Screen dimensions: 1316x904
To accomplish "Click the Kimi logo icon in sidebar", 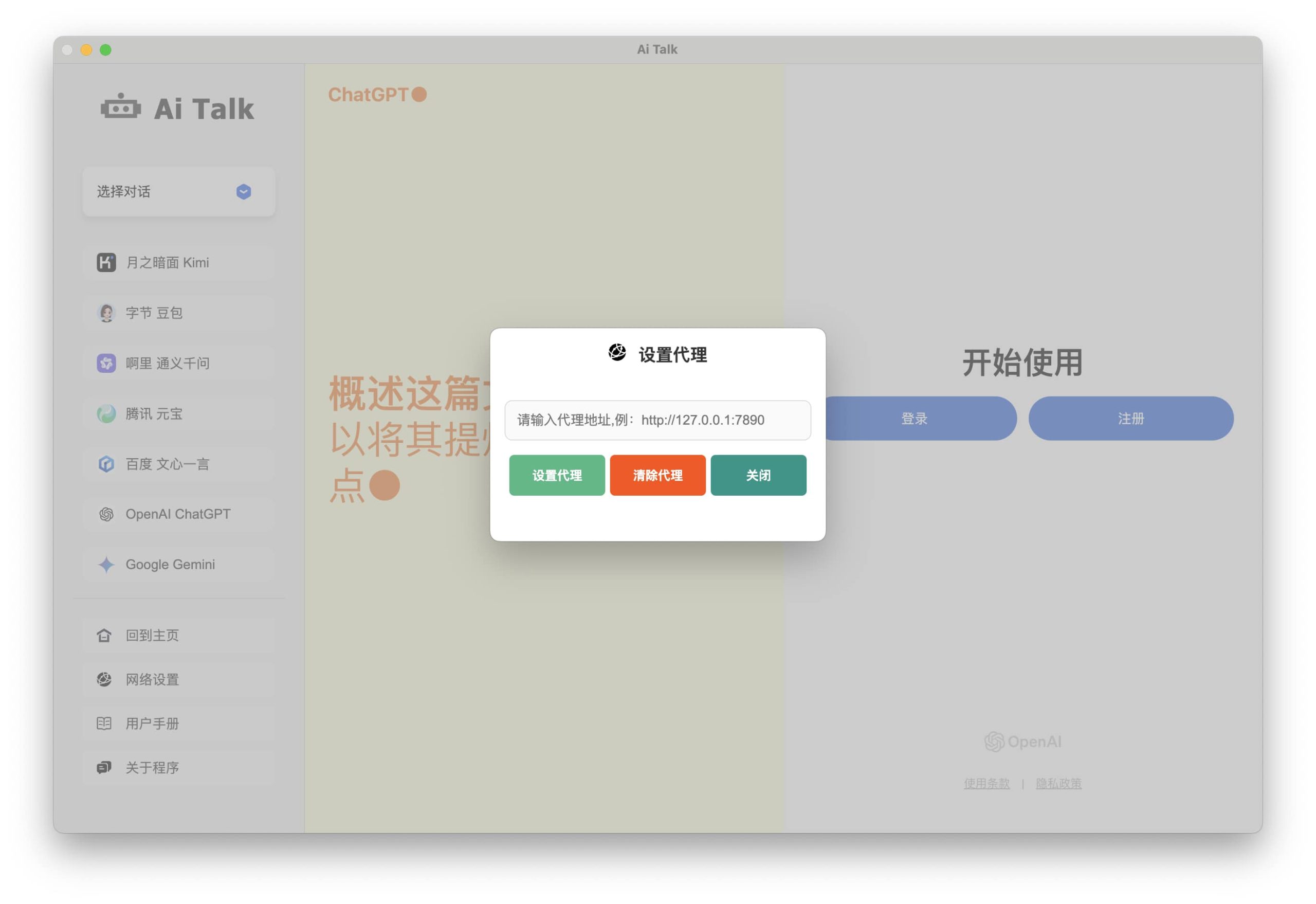I will (x=106, y=262).
